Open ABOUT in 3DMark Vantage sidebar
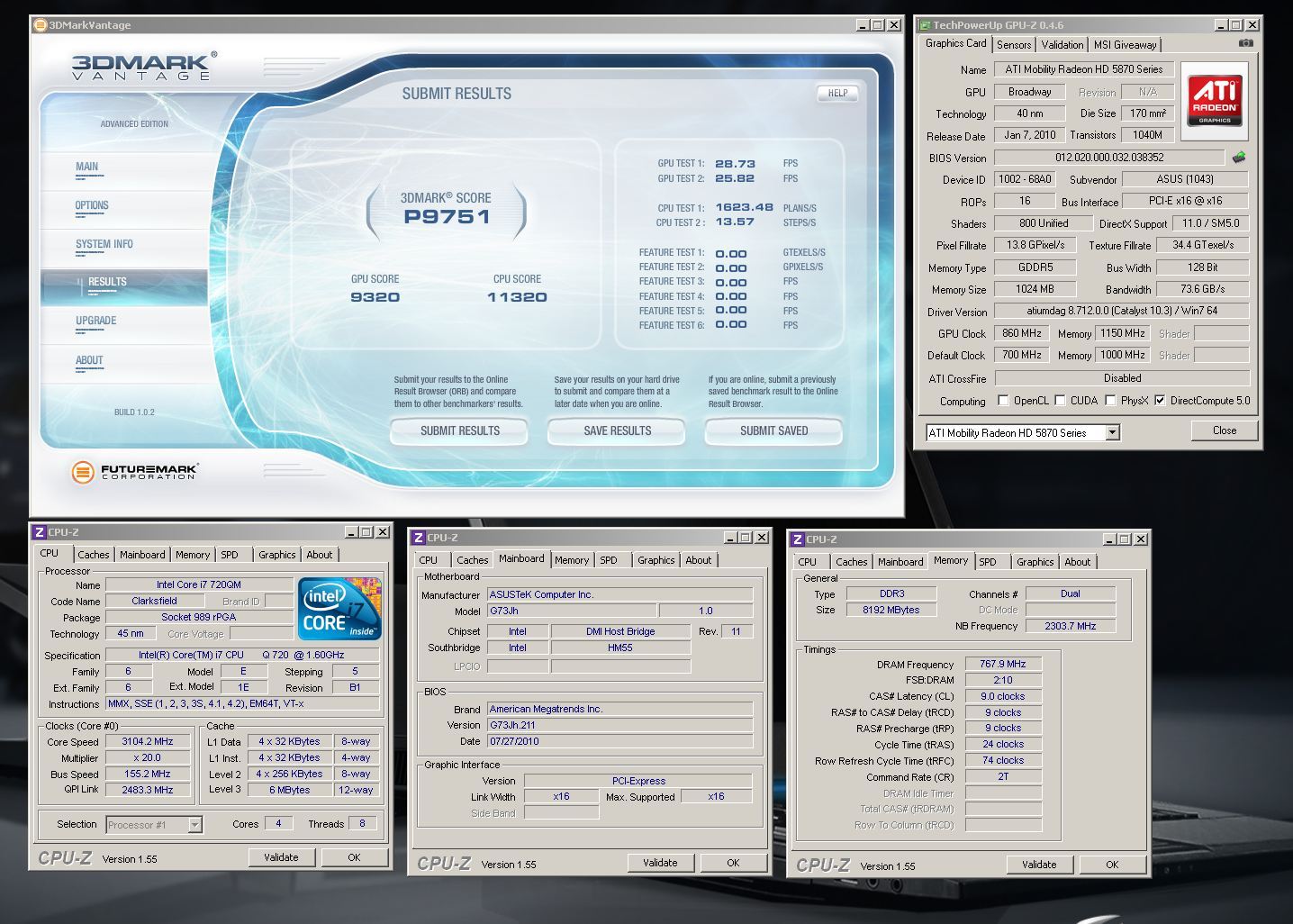This screenshot has width=1293, height=924. tap(89, 360)
